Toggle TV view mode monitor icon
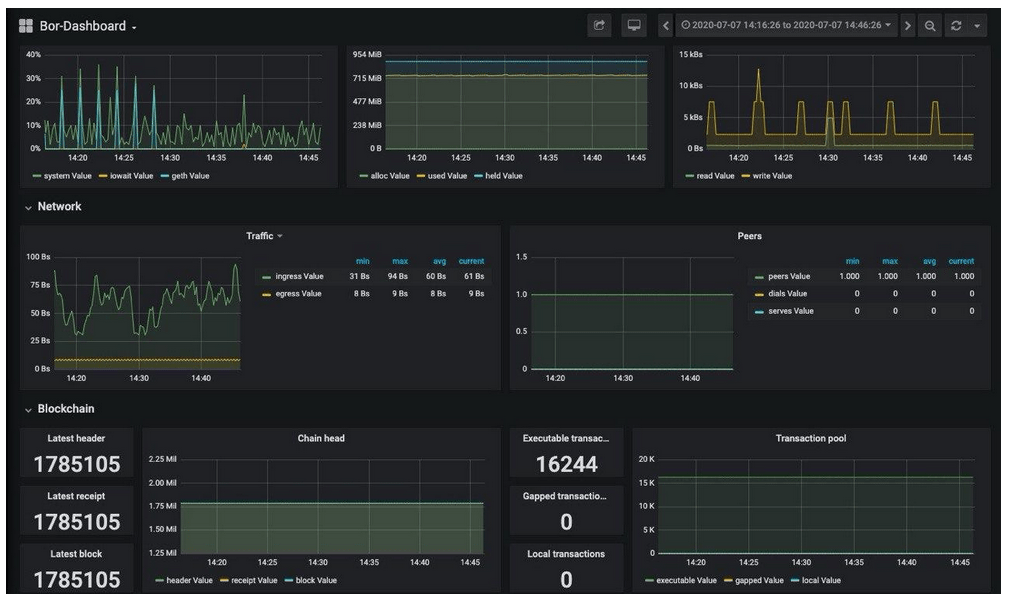Screen dimensions: 1011x601 pyautogui.click(x=634, y=25)
